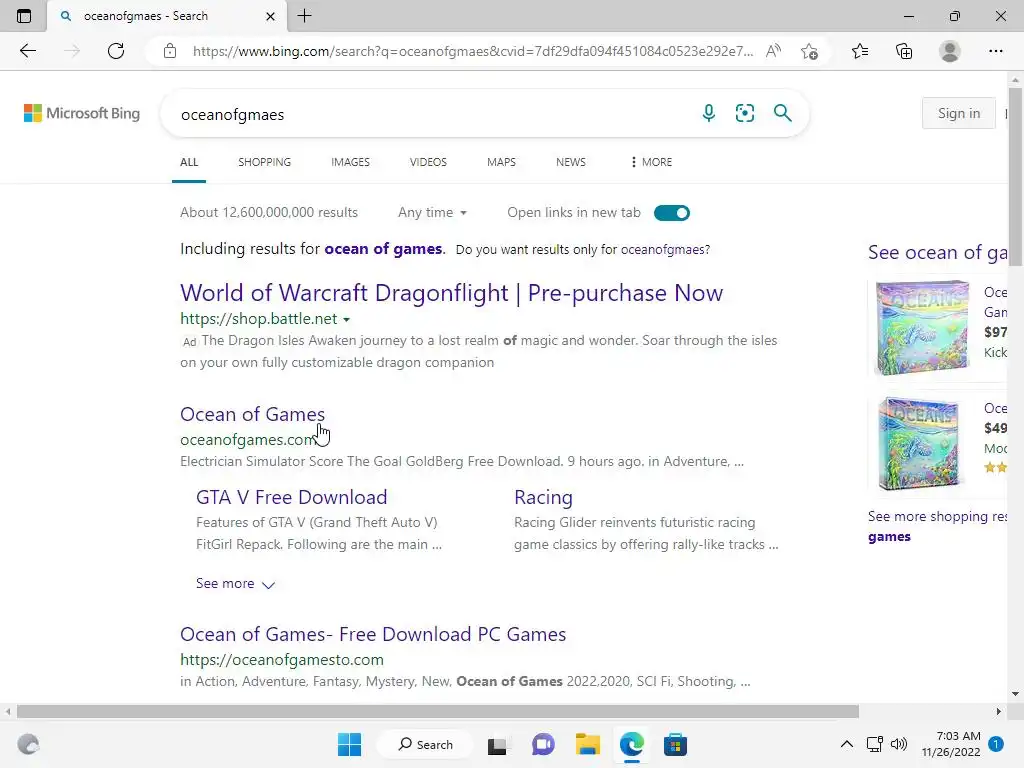
Task: Open World of Warcraft Dragonflight ad
Action: [451, 293]
